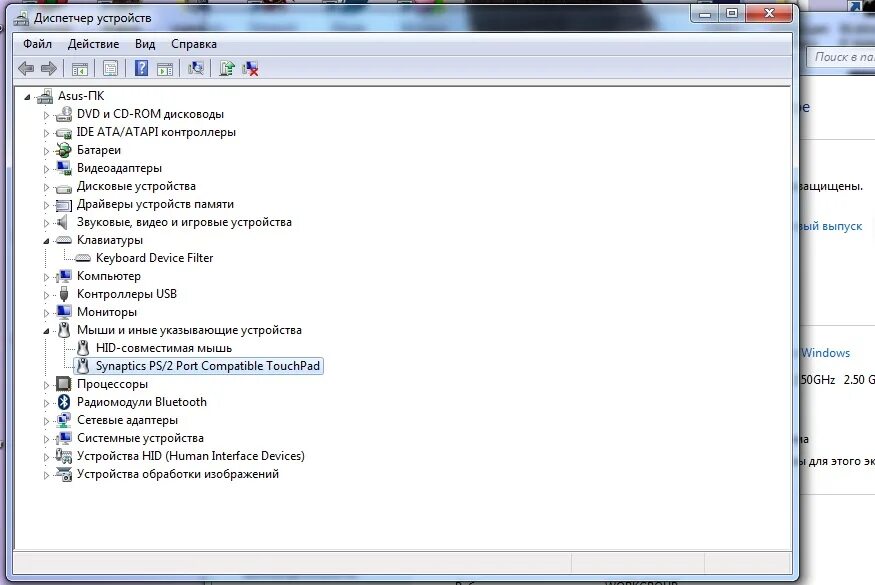Viewport: 875px width, 585px height.
Task: Close the Диспетчер устройств window
Action: (769, 13)
